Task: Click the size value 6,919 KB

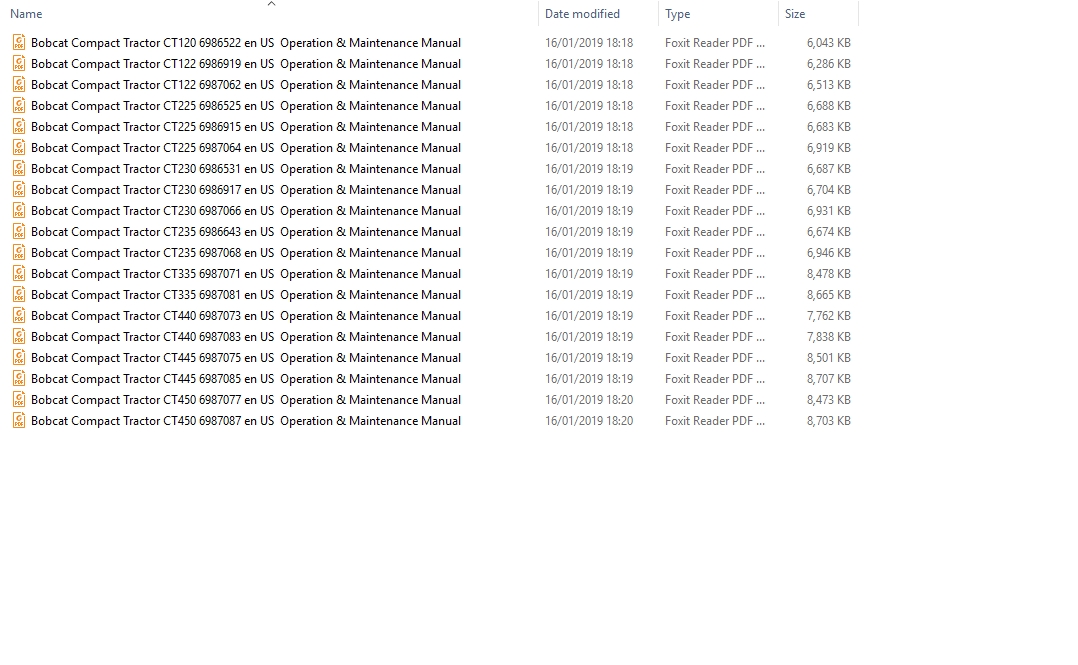Action: tap(828, 148)
